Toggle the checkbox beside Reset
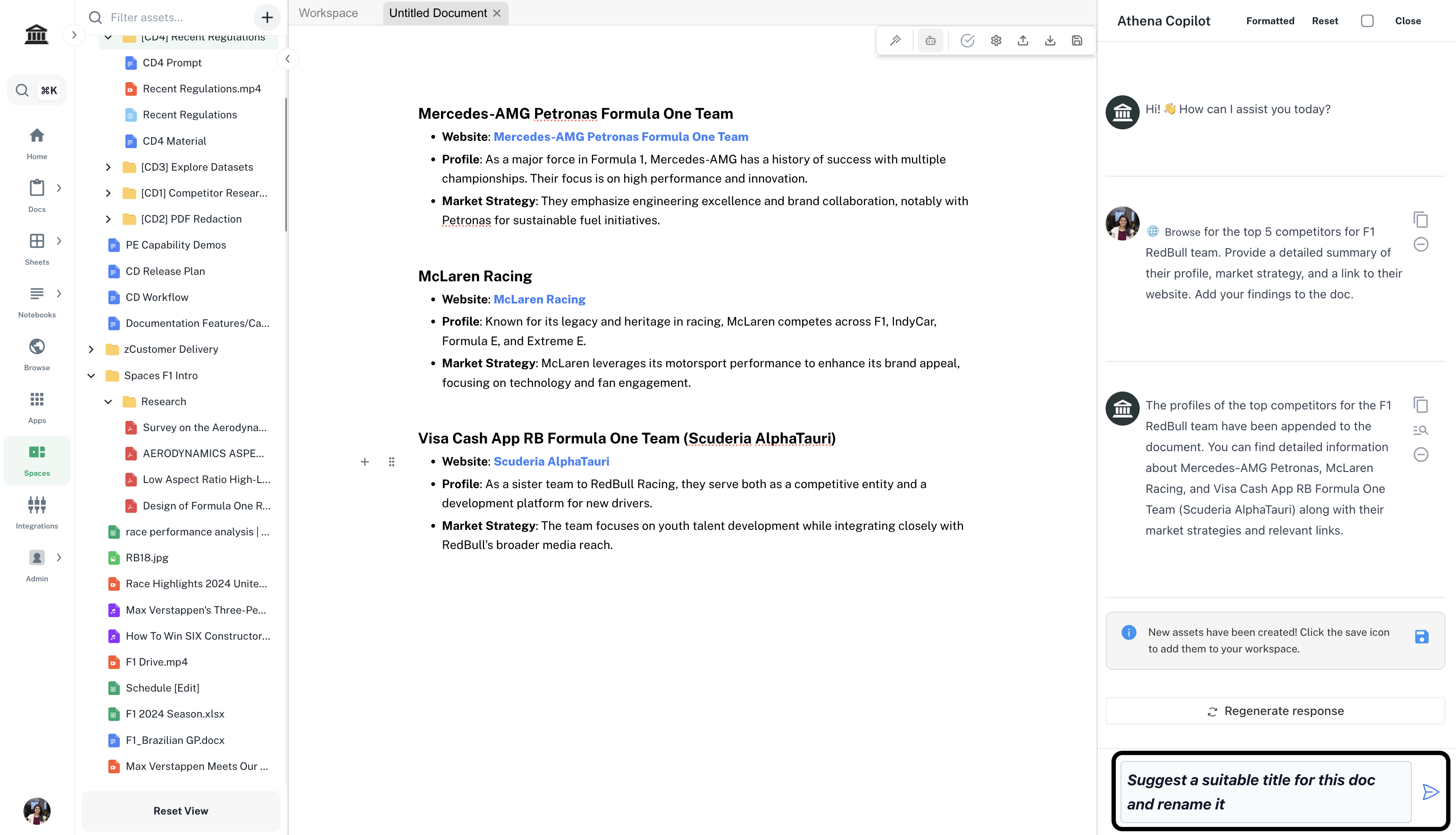 pyautogui.click(x=1367, y=21)
